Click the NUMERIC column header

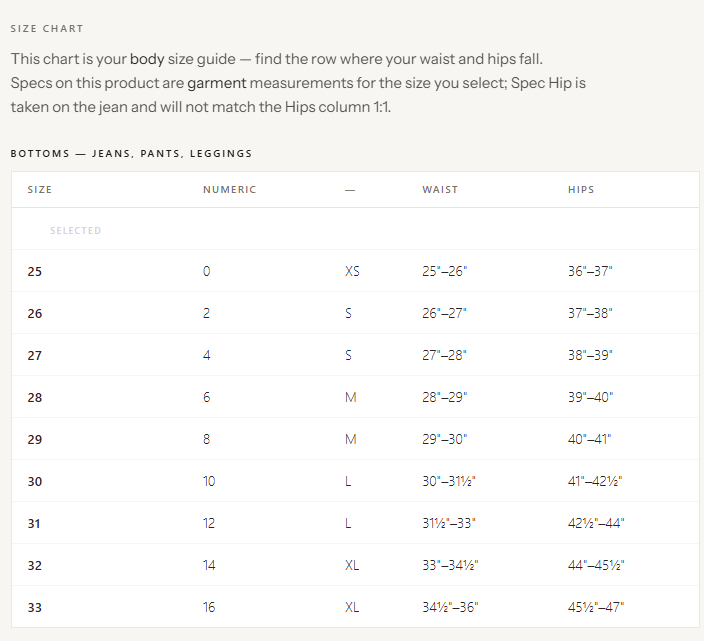click(x=229, y=189)
